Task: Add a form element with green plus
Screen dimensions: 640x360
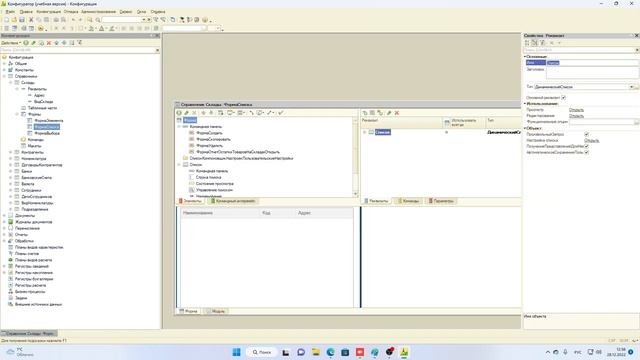Action: (x=179, y=113)
